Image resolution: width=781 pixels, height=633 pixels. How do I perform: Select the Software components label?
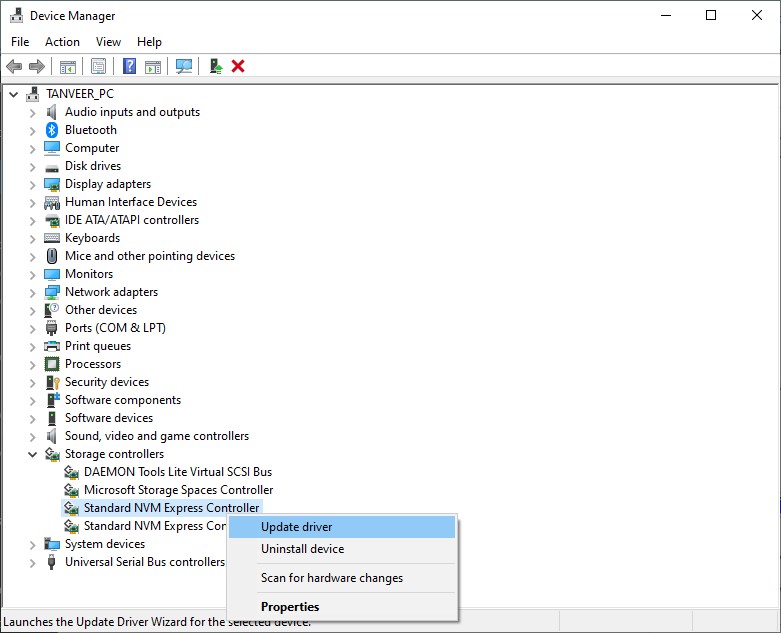coord(123,400)
